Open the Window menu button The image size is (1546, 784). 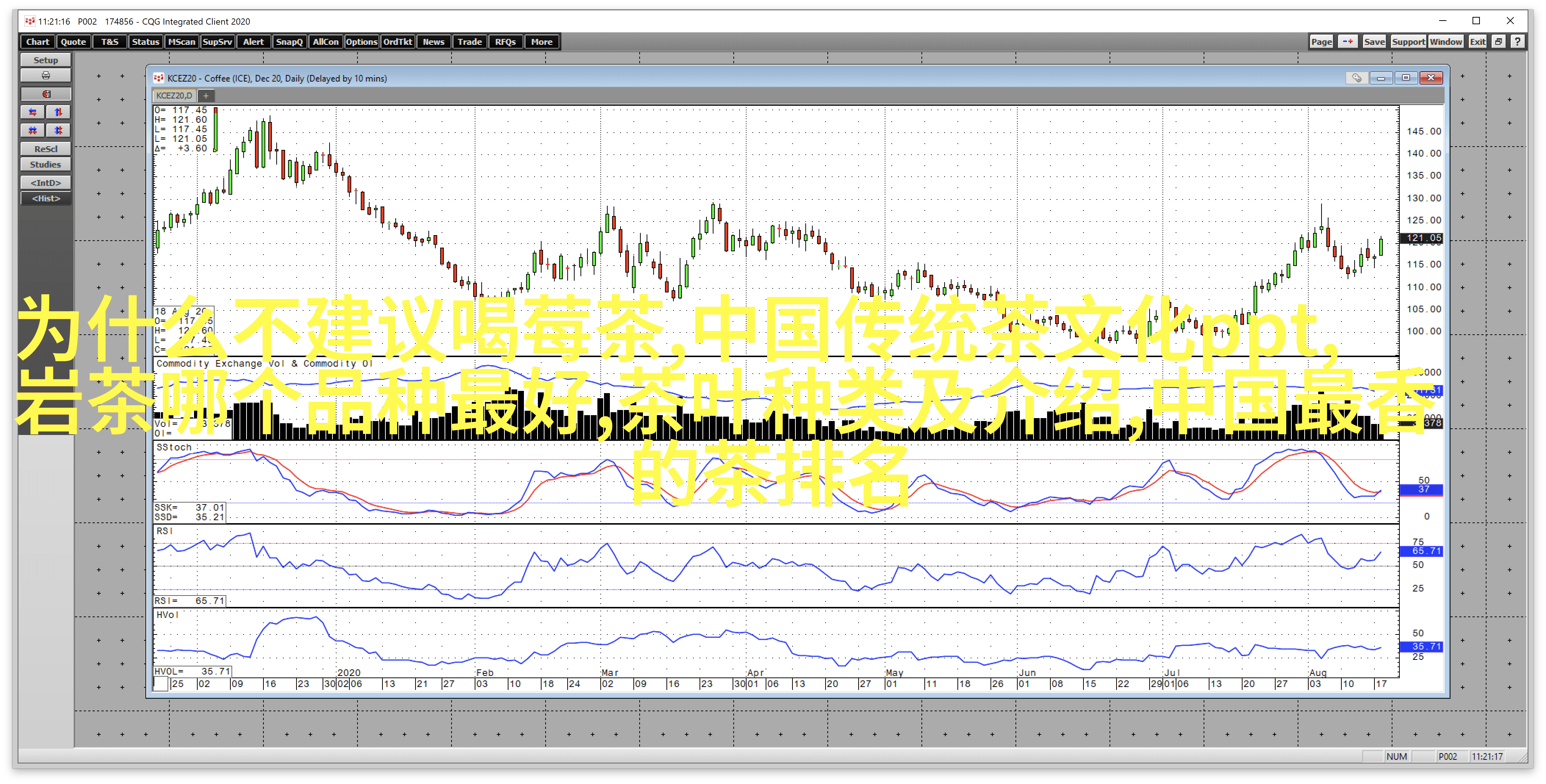tap(1445, 42)
